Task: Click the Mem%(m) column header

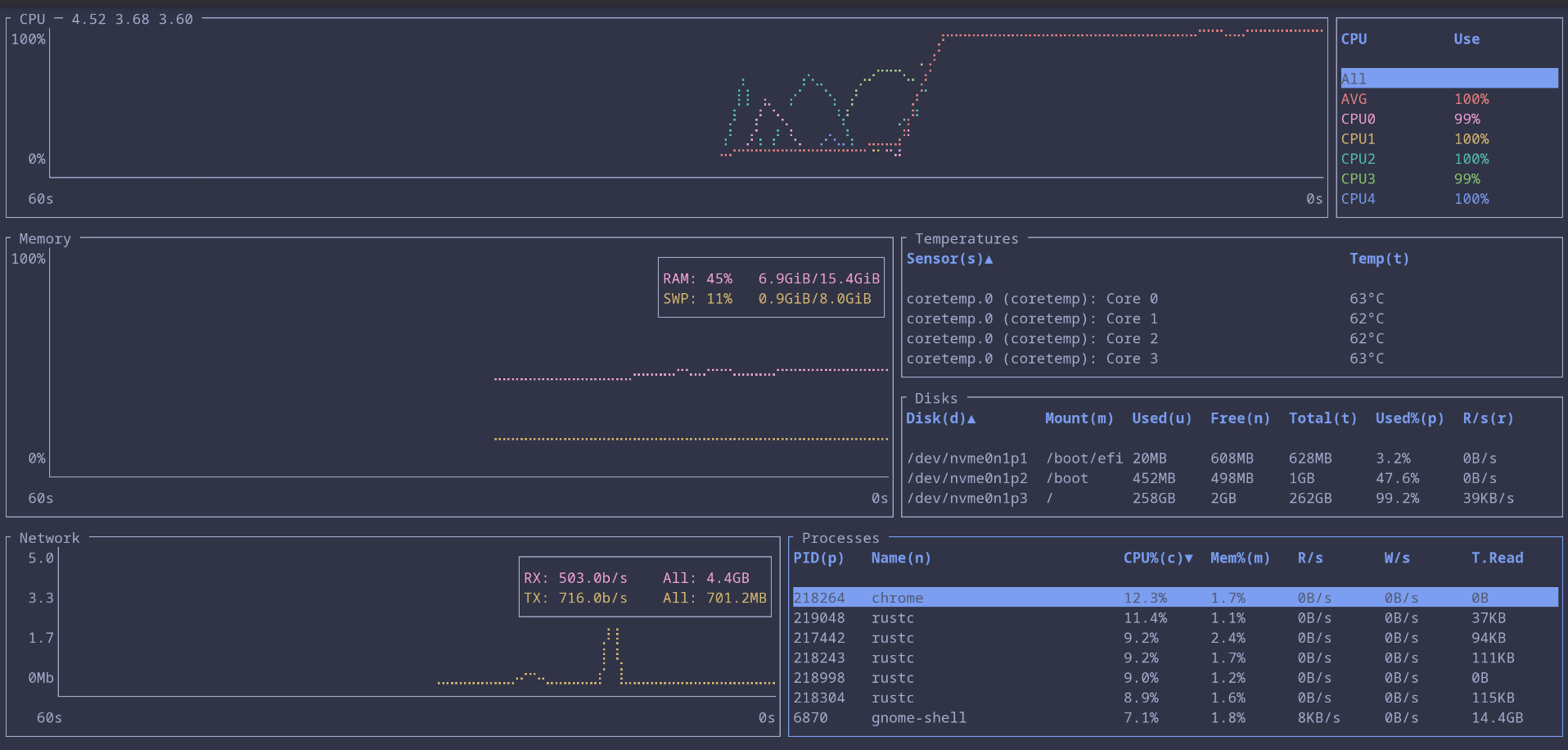Action: [1240, 558]
